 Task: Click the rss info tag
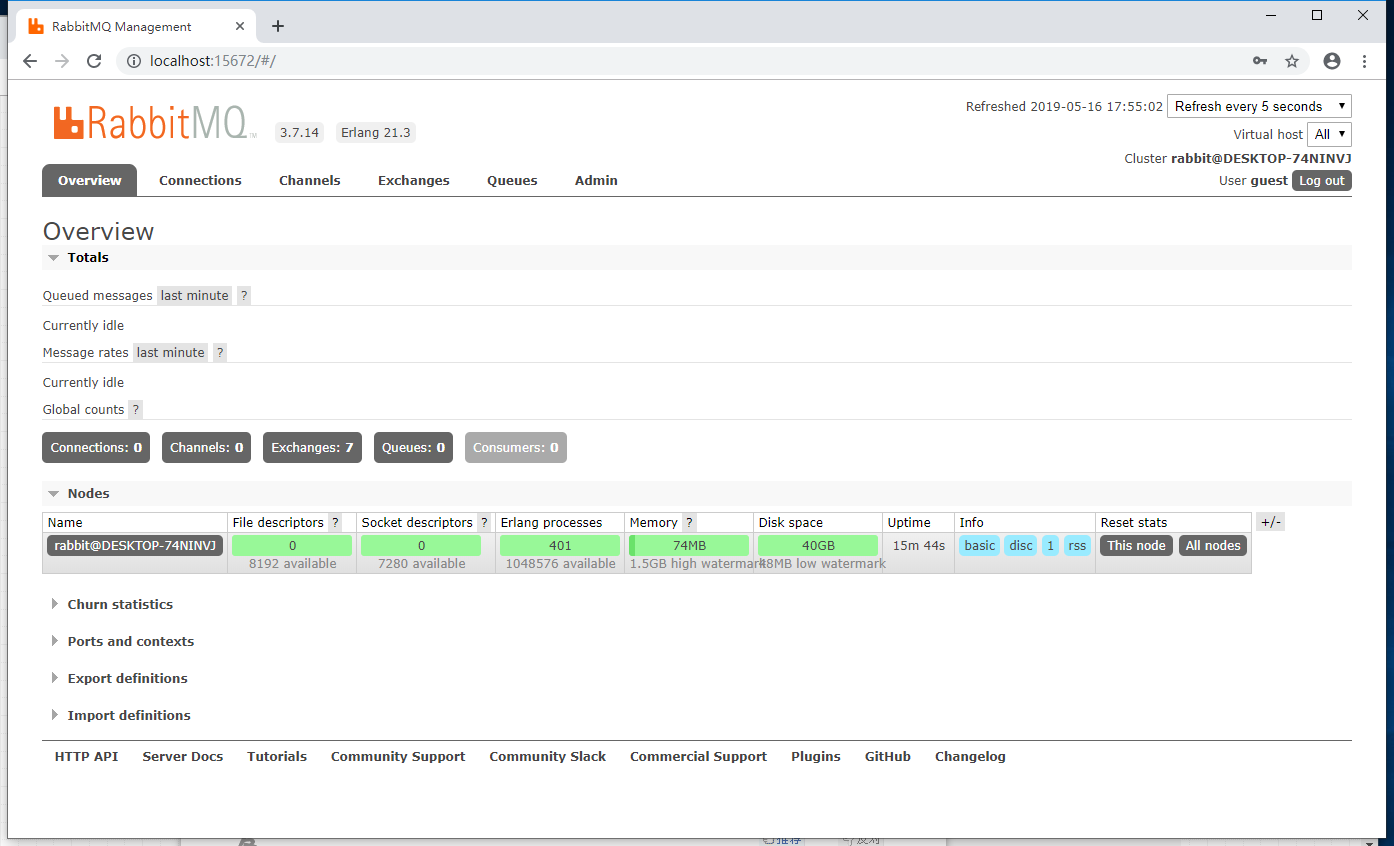coord(1077,545)
